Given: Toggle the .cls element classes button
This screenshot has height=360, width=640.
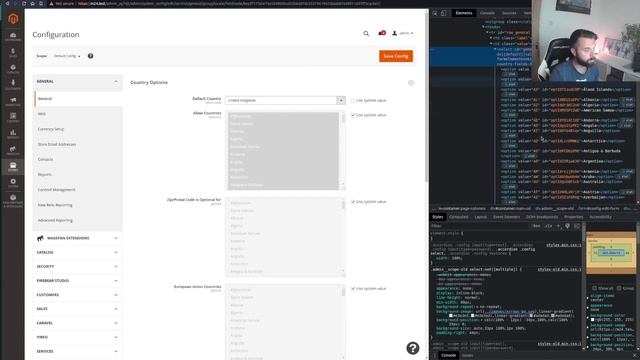Looking at the screenshot, I should (x=548, y=226).
